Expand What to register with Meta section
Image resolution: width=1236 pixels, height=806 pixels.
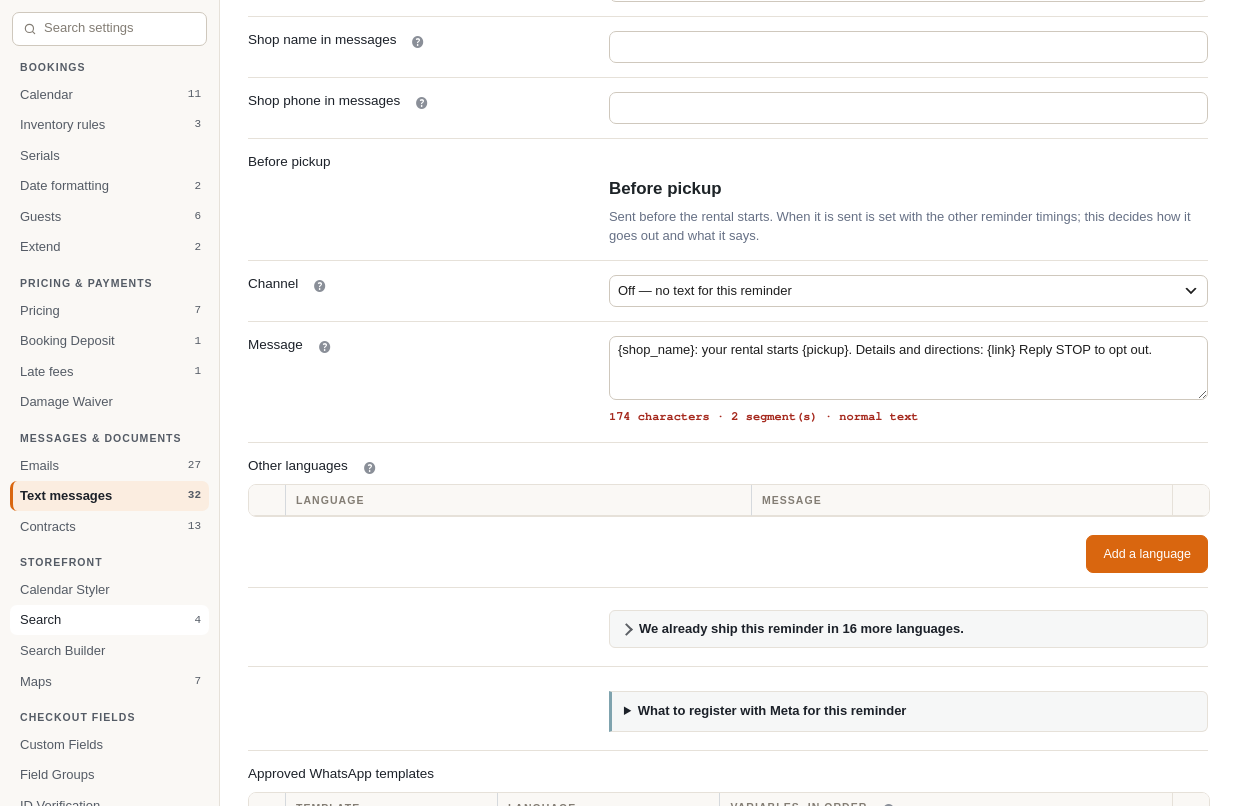click(908, 711)
